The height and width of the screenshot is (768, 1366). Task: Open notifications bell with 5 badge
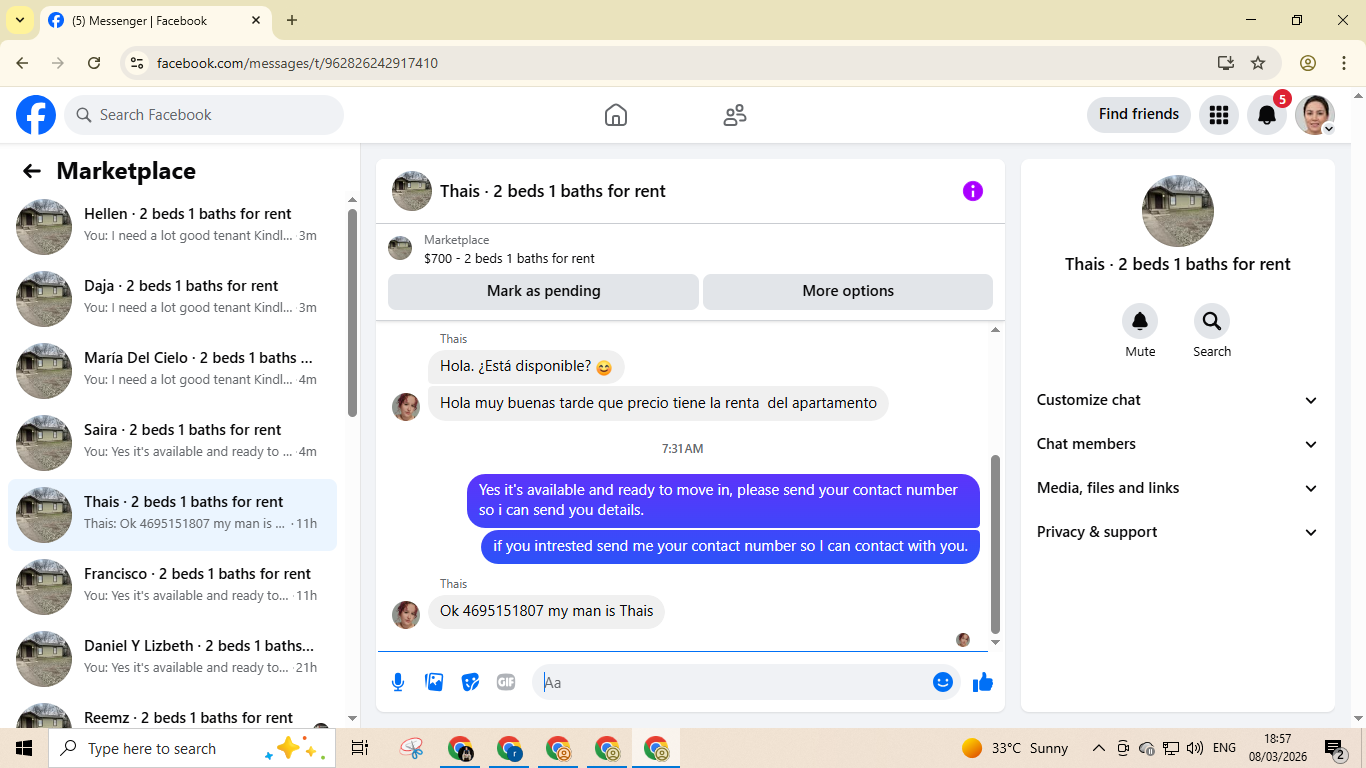1267,115
